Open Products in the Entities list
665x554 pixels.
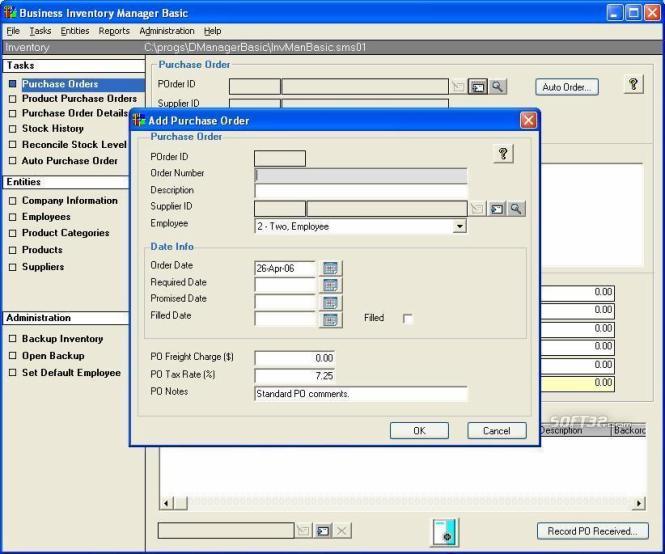[42, 250]
